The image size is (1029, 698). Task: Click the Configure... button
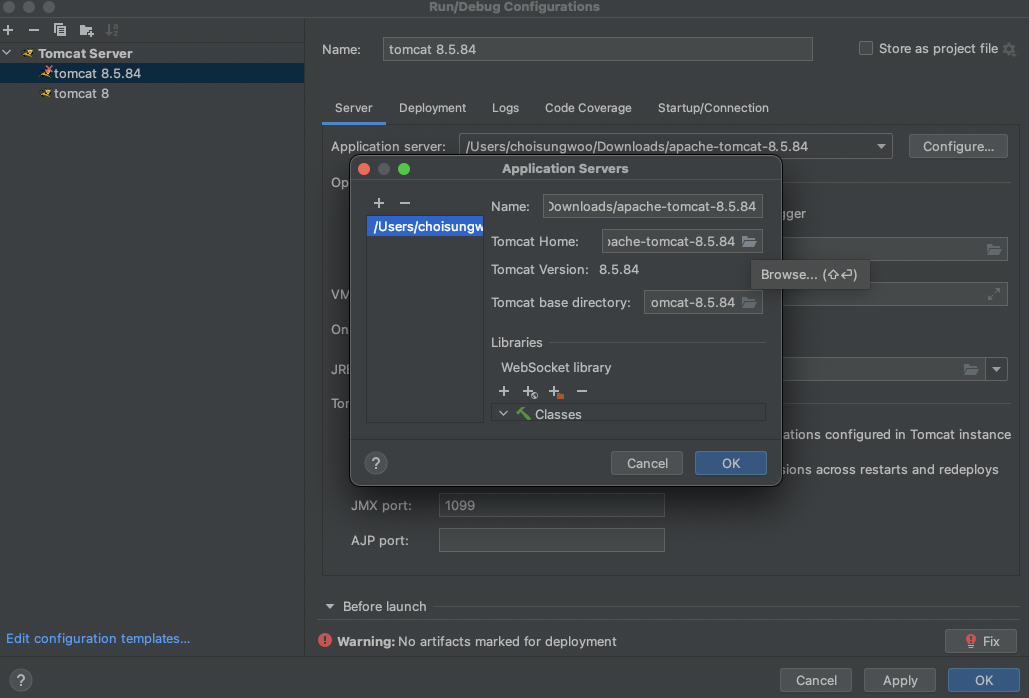coord(957,146)
